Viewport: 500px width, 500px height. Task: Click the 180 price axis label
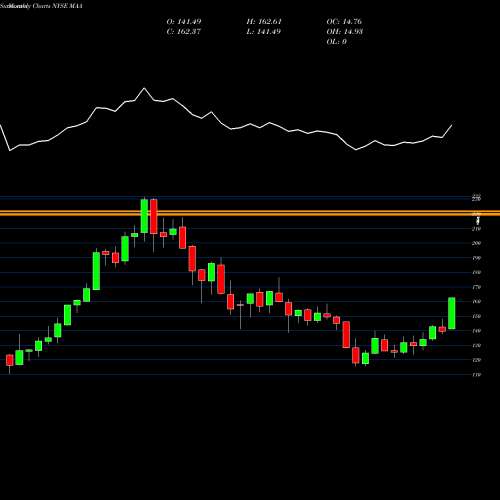(476, 272)
